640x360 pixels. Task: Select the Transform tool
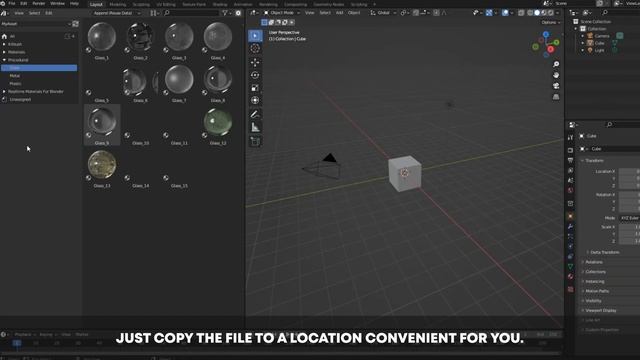click(255, 100)
